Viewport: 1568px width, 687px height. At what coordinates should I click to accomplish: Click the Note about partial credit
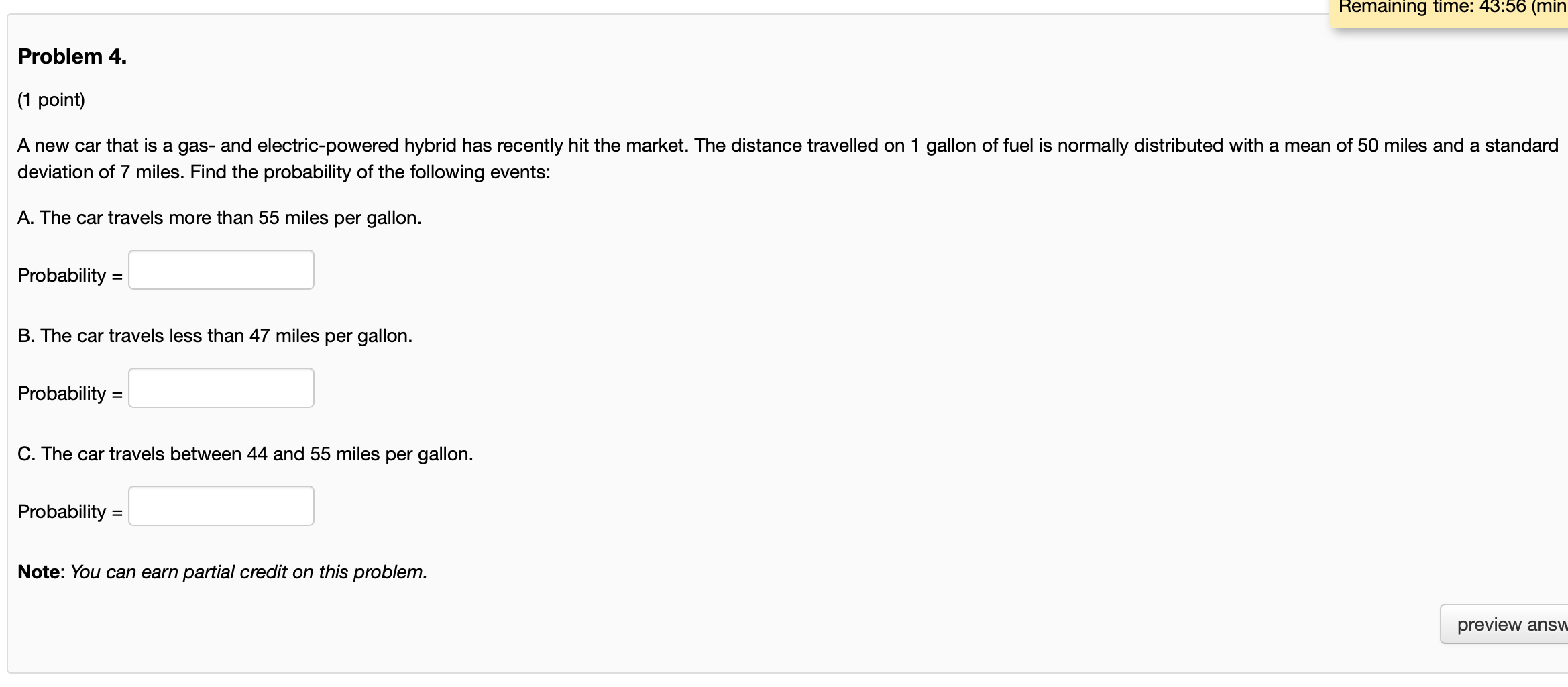point(221,572)
